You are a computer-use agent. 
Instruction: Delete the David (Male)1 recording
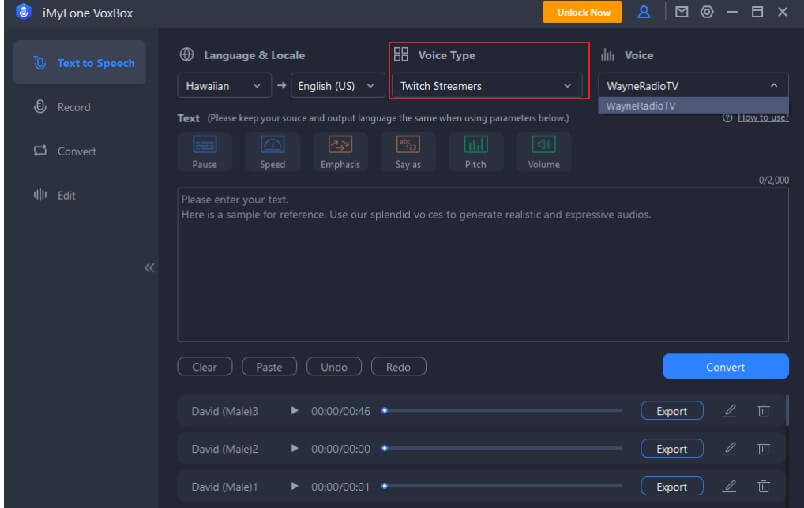pos(763,486)
